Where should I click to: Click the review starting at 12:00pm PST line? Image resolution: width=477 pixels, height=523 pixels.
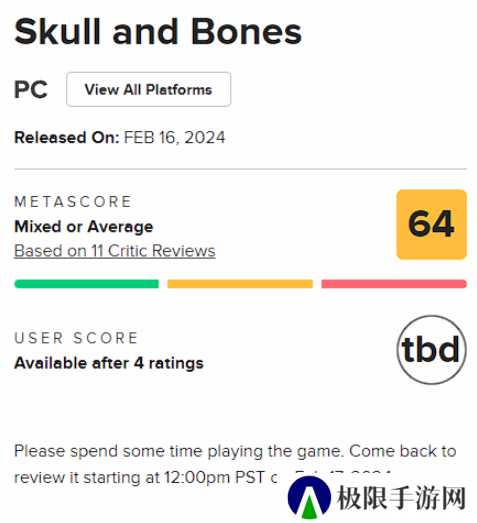click(x=146, y=477)
